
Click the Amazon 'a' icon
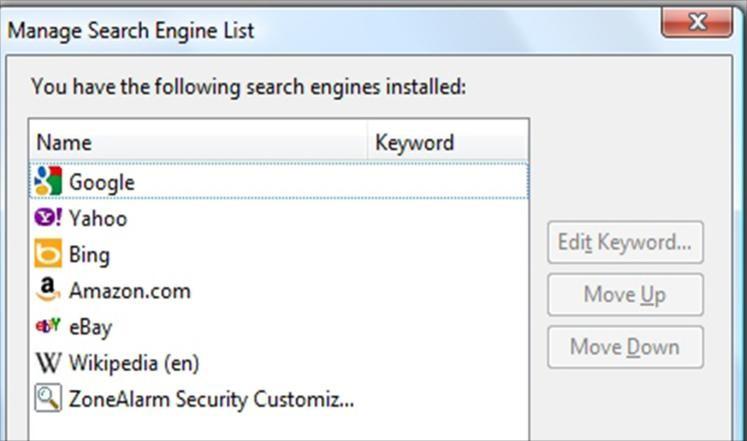tap(48, 290)
